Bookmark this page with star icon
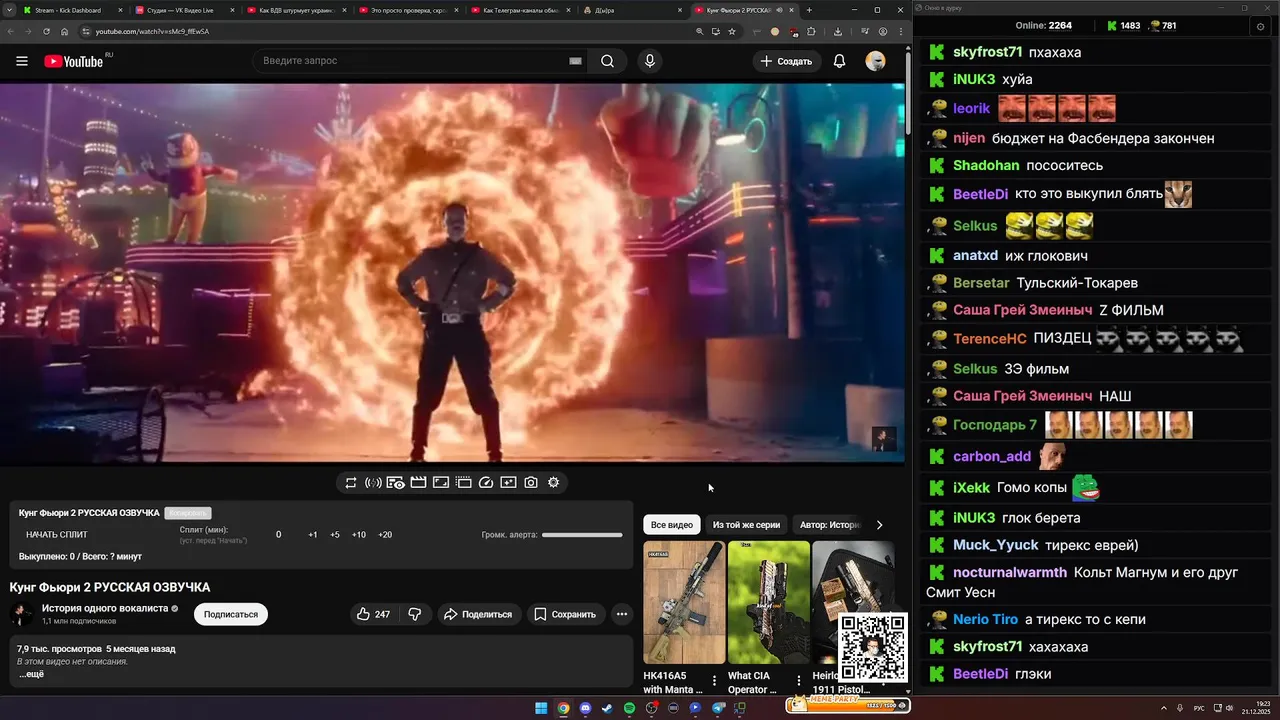The height and width of the screenshot is (720, 1280). click(732, 31)
